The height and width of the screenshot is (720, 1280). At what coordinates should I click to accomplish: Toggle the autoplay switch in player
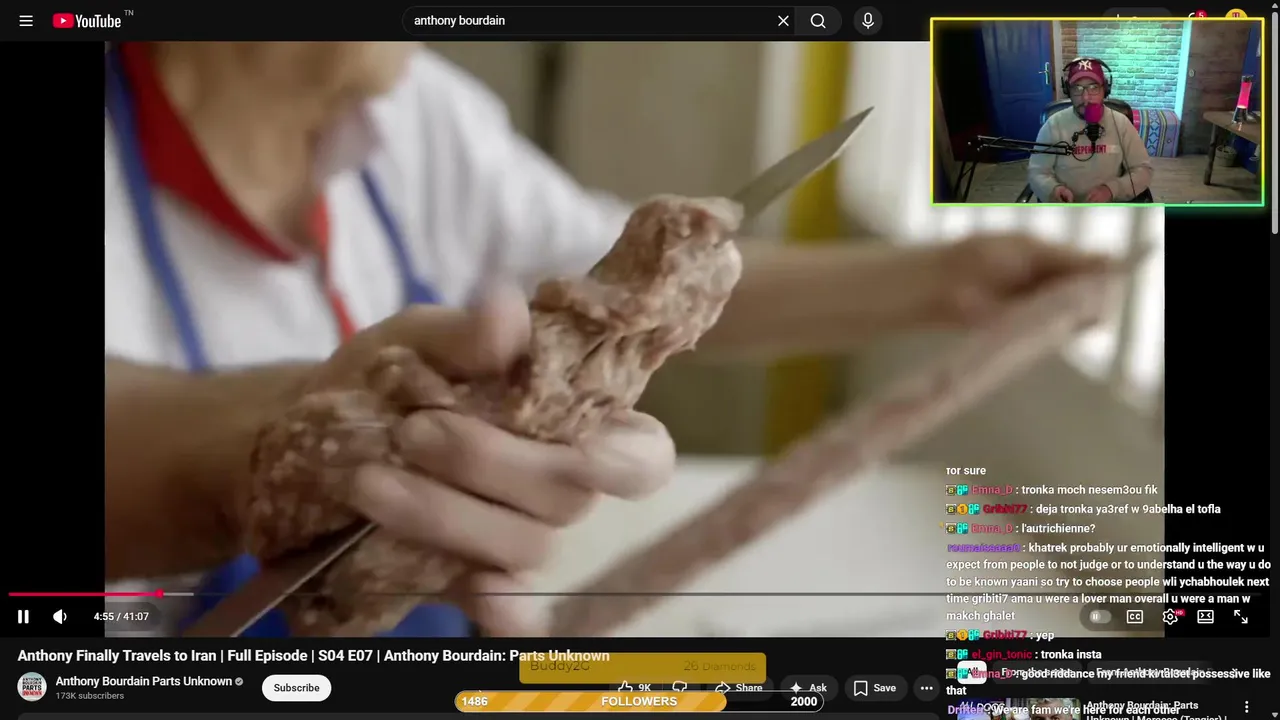pyautogui.click(x=1100, y=617)
